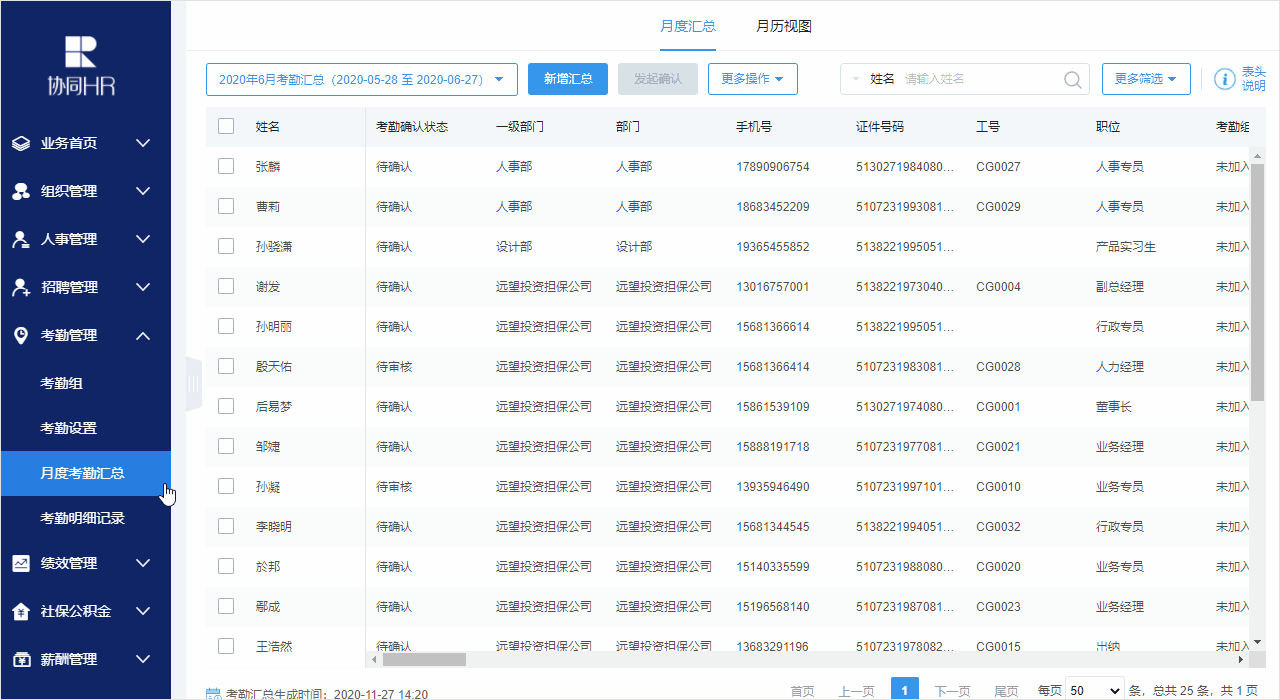Check the box for 谢发
This screenshot has width=1280, height=700.
coord(226,287)
